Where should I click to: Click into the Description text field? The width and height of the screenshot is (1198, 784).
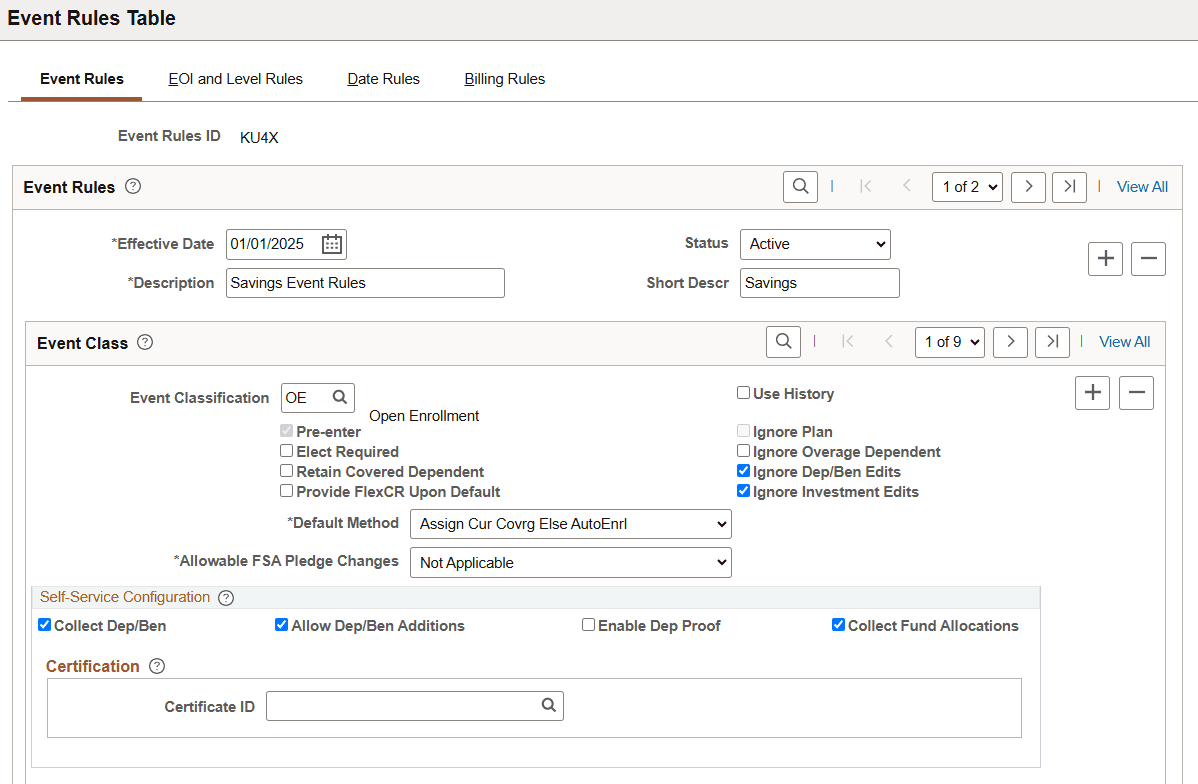tap(365, 283)
